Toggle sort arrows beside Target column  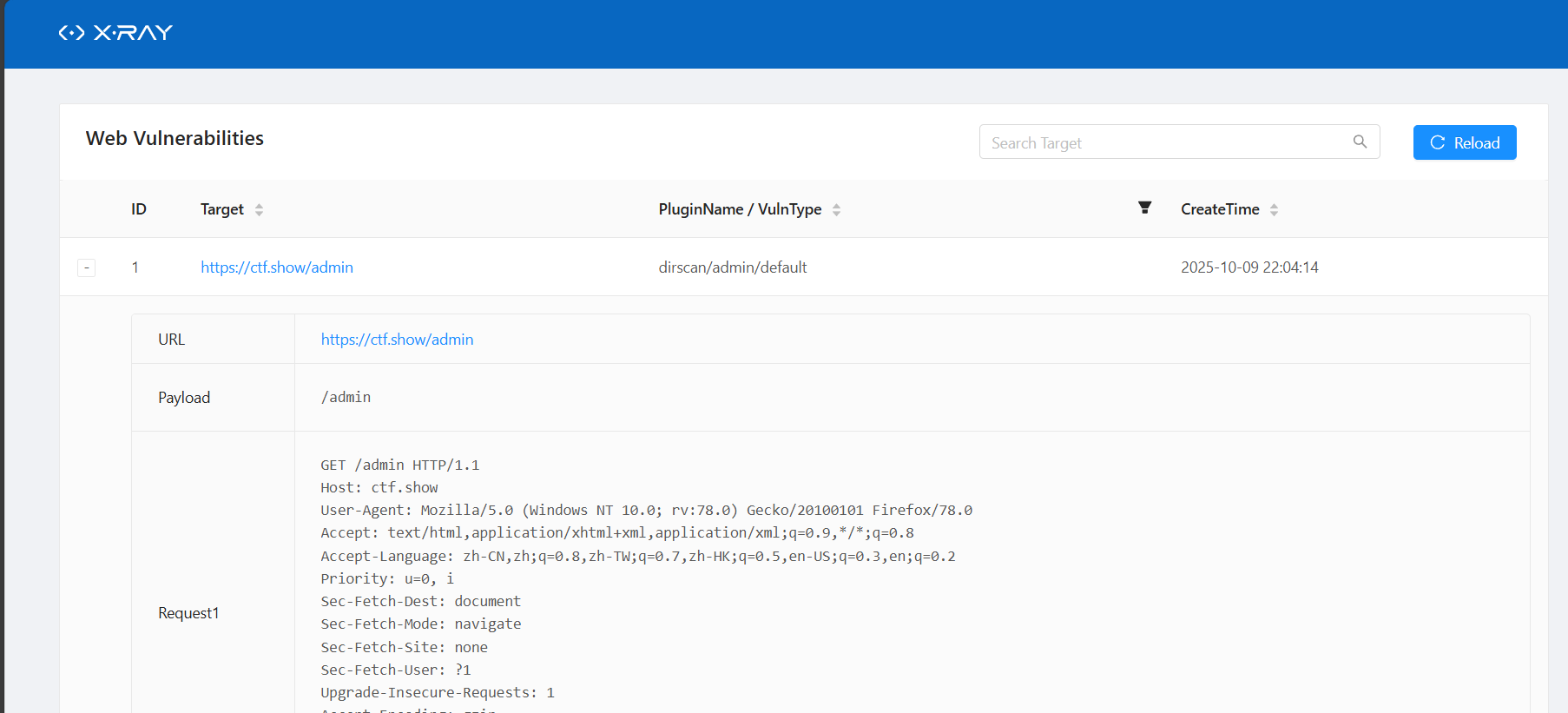[x=259, y=209]
